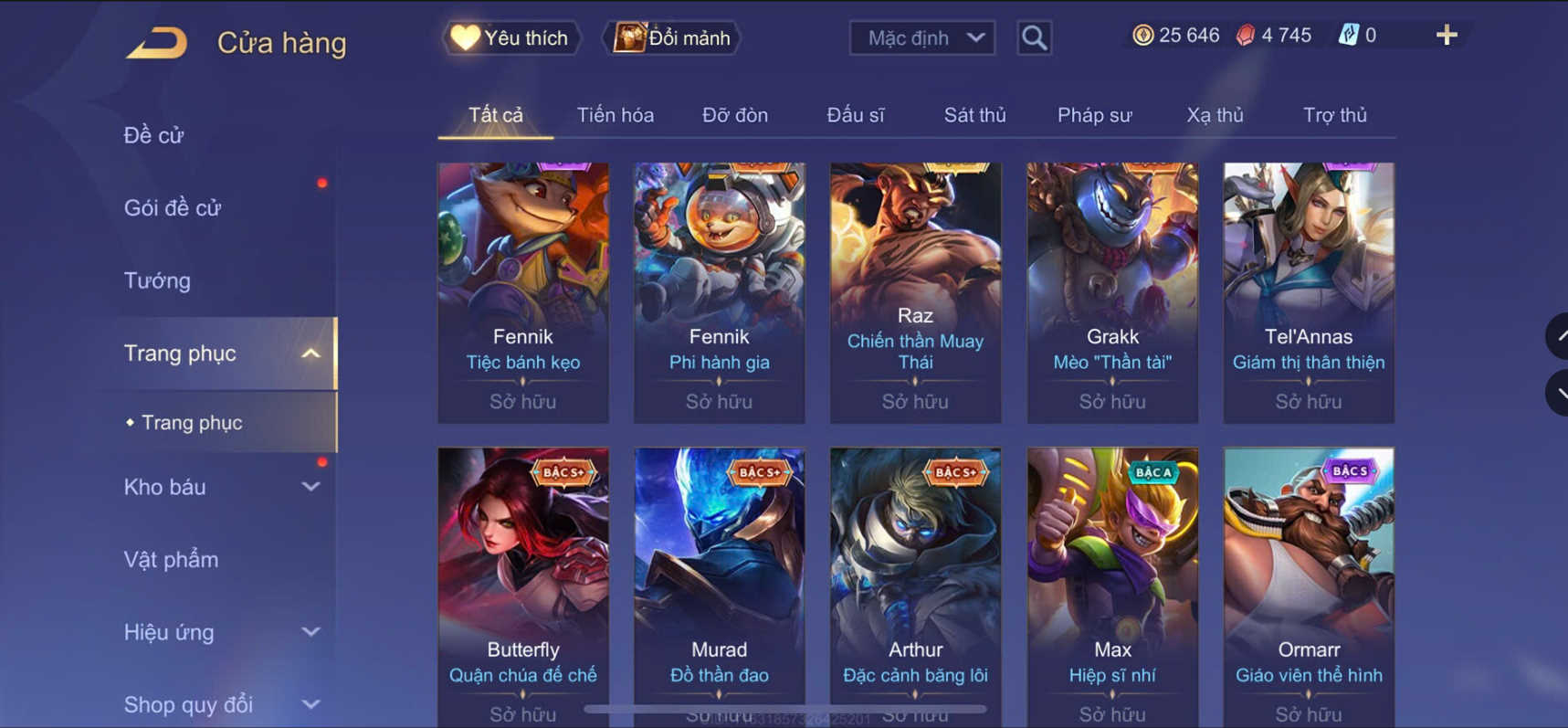
Task: Tap the blue voucher currency icon
Action: (x=1348, y=36)
